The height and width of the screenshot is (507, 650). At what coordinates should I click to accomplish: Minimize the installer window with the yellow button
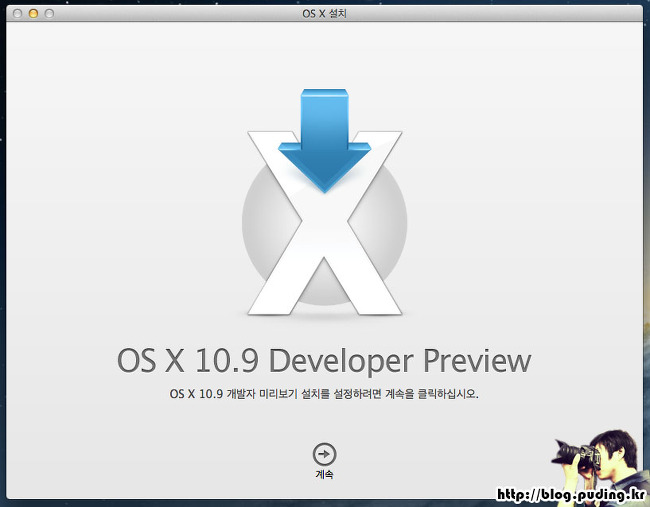point(33,13)
